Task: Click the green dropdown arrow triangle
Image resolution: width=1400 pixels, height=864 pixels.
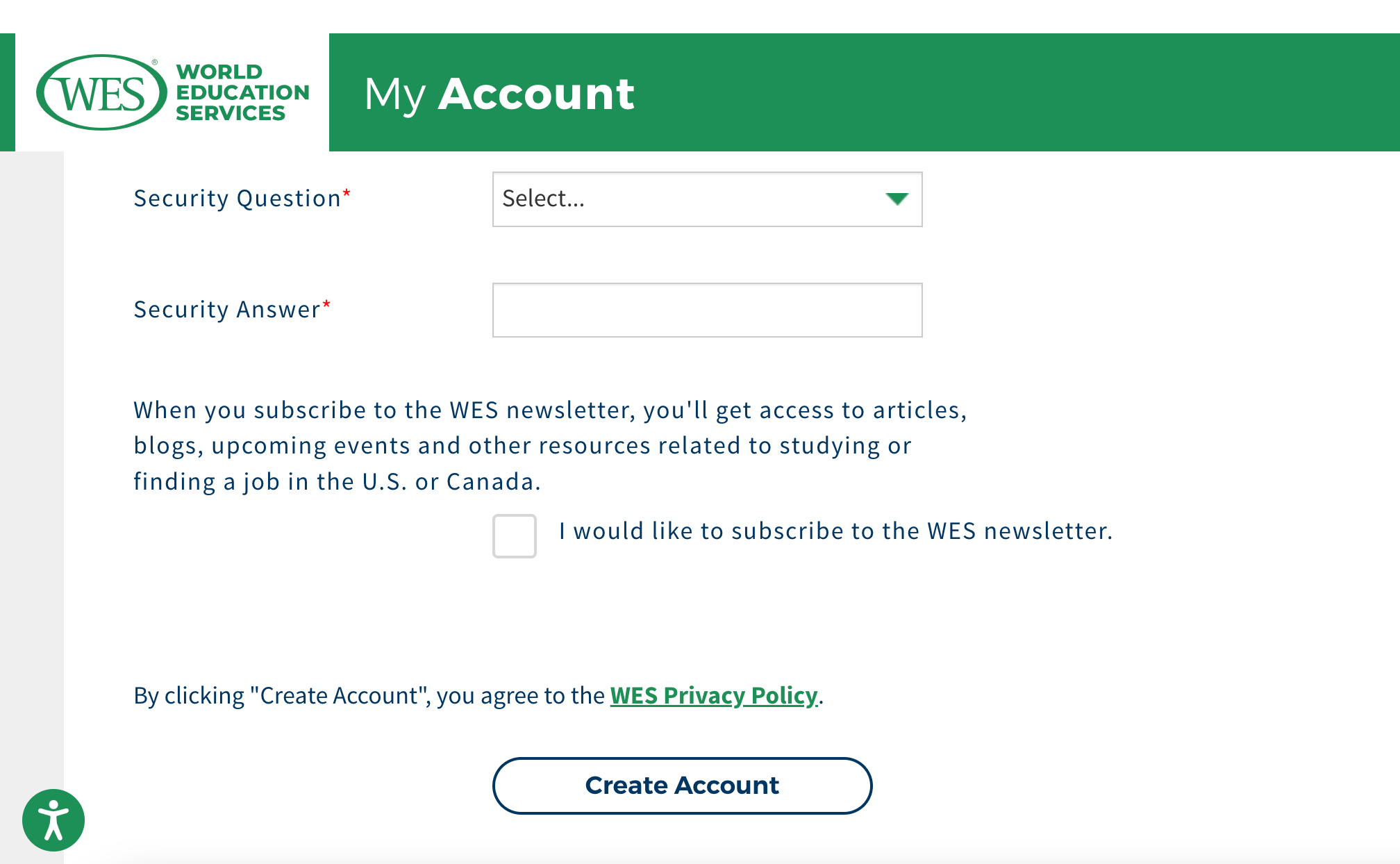Action: [897, 199]
